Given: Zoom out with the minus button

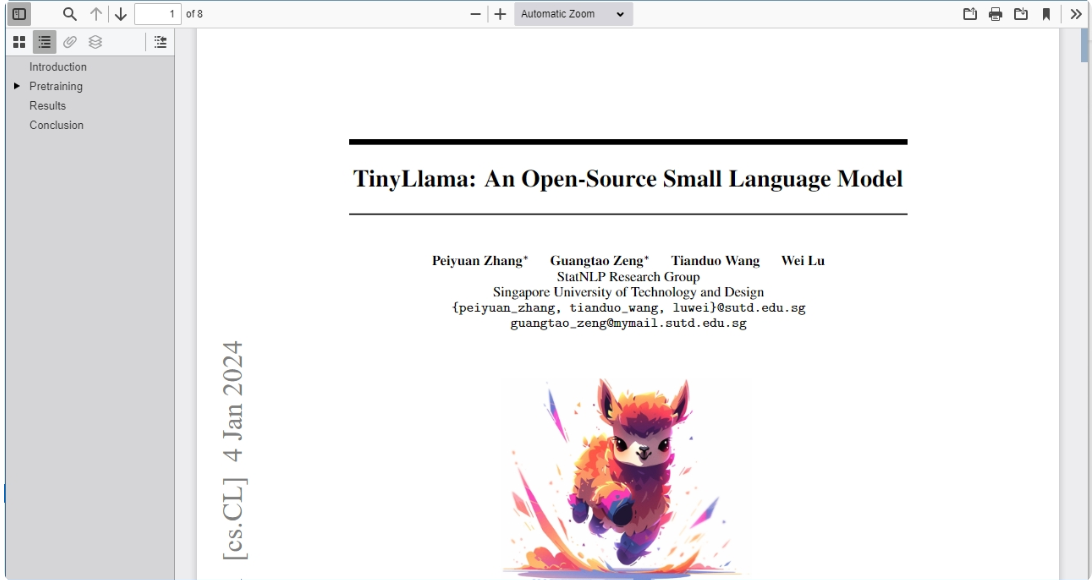Looking at the screenshot, I should pos(476,14).
